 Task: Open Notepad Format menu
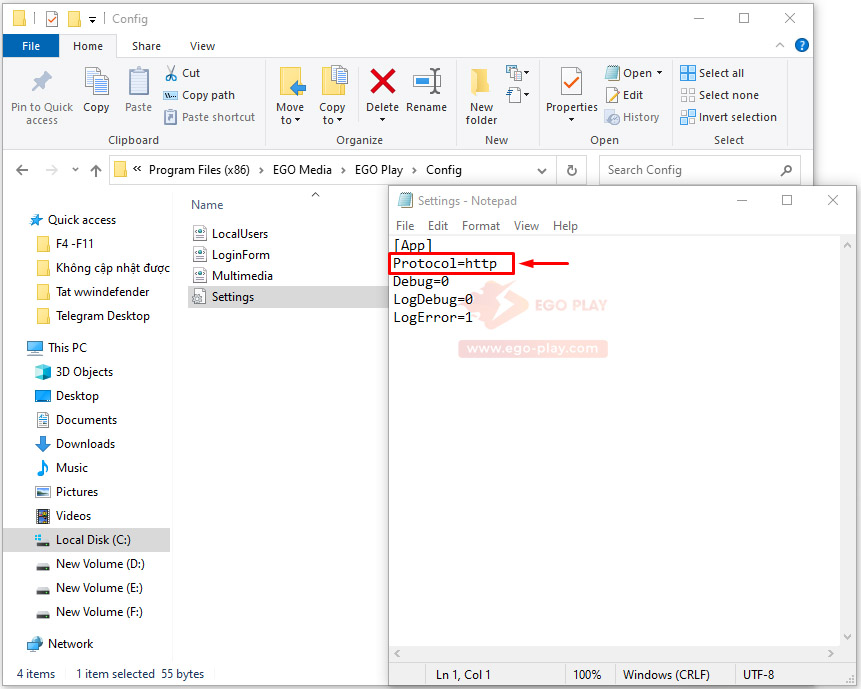point(481,226)
